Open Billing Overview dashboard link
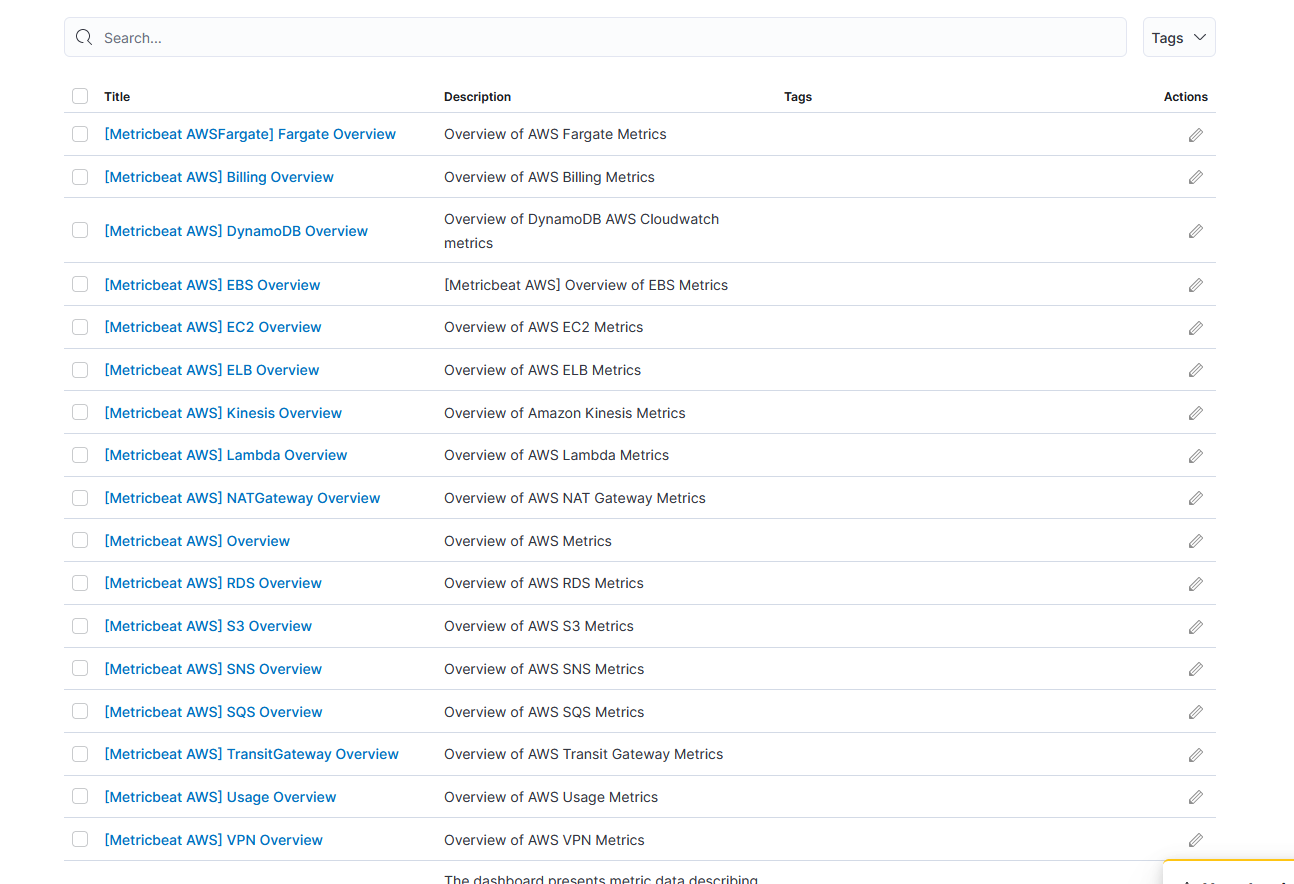Screen dimensions: 1294x884 (219, 177)
